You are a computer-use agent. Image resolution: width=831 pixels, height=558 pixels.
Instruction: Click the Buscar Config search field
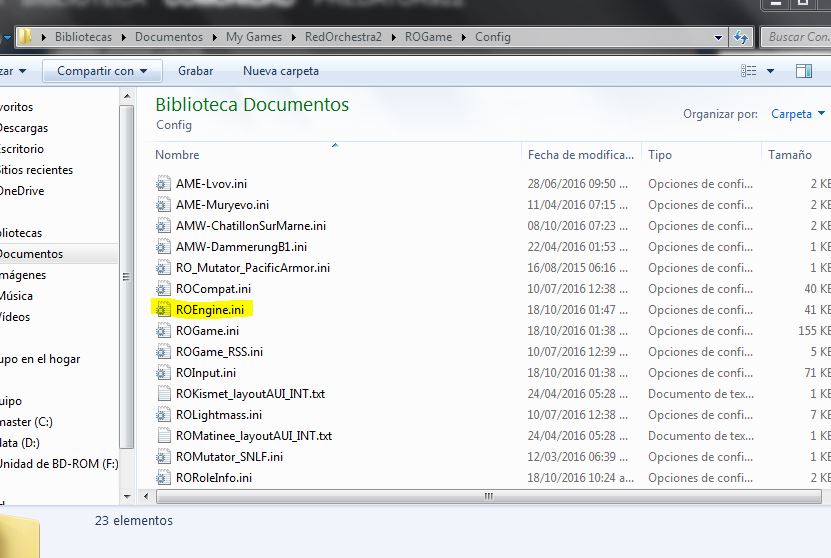pyautogui.click(x=796, y=37)
